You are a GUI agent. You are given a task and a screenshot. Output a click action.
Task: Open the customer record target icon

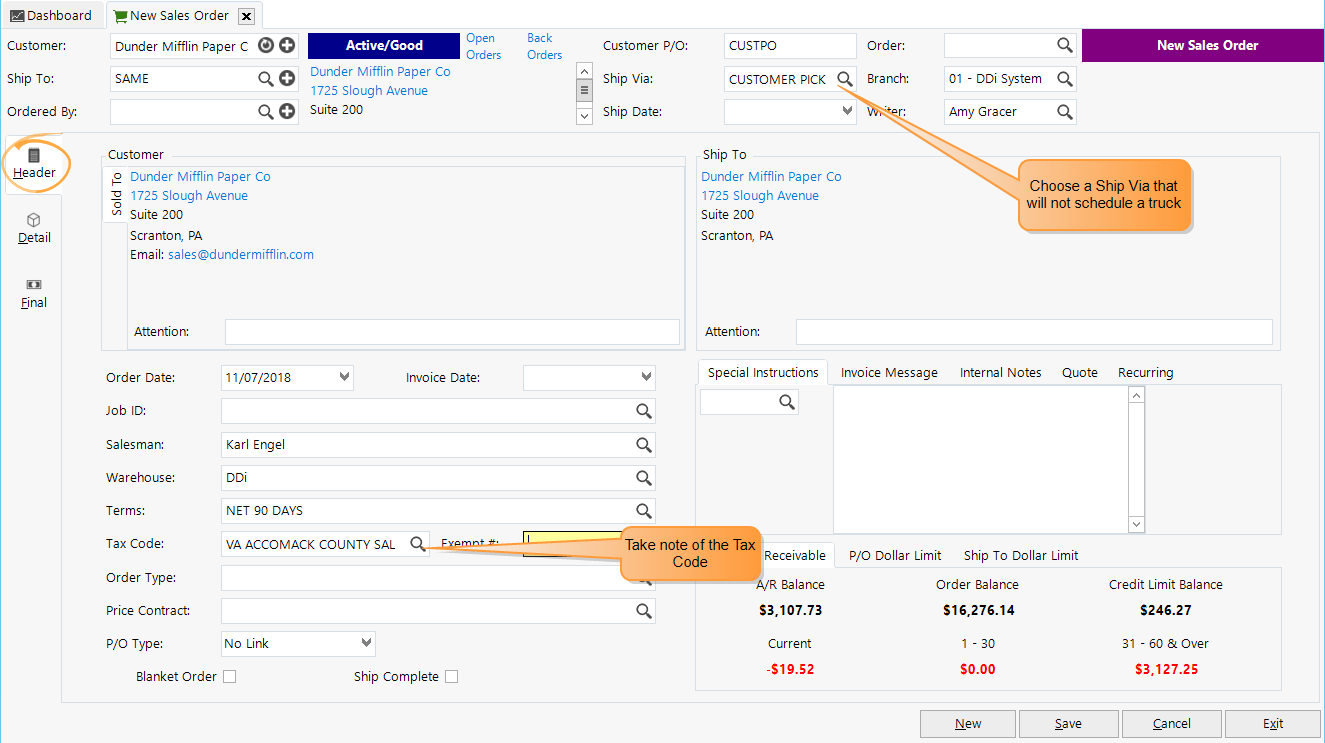pos(266,45)
